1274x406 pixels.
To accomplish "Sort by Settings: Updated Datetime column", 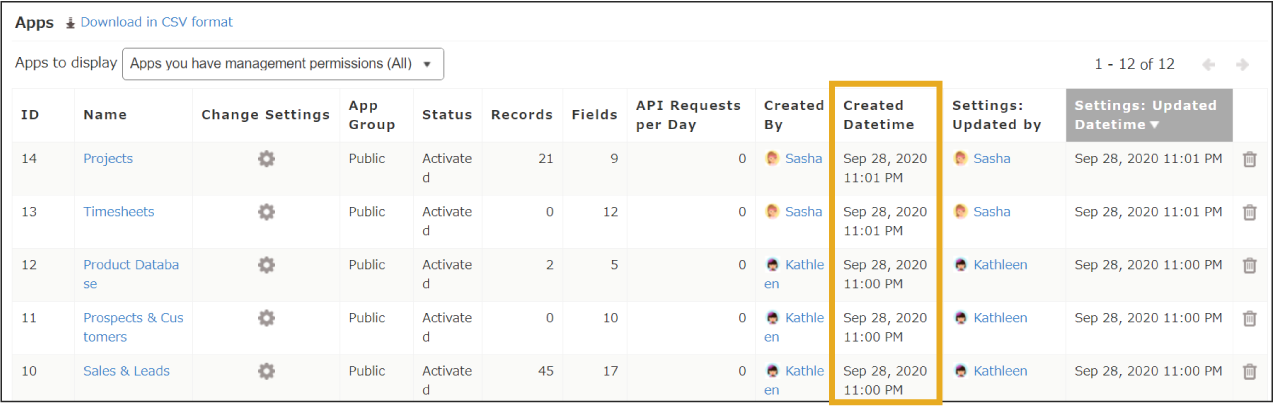I will 1148,115.
